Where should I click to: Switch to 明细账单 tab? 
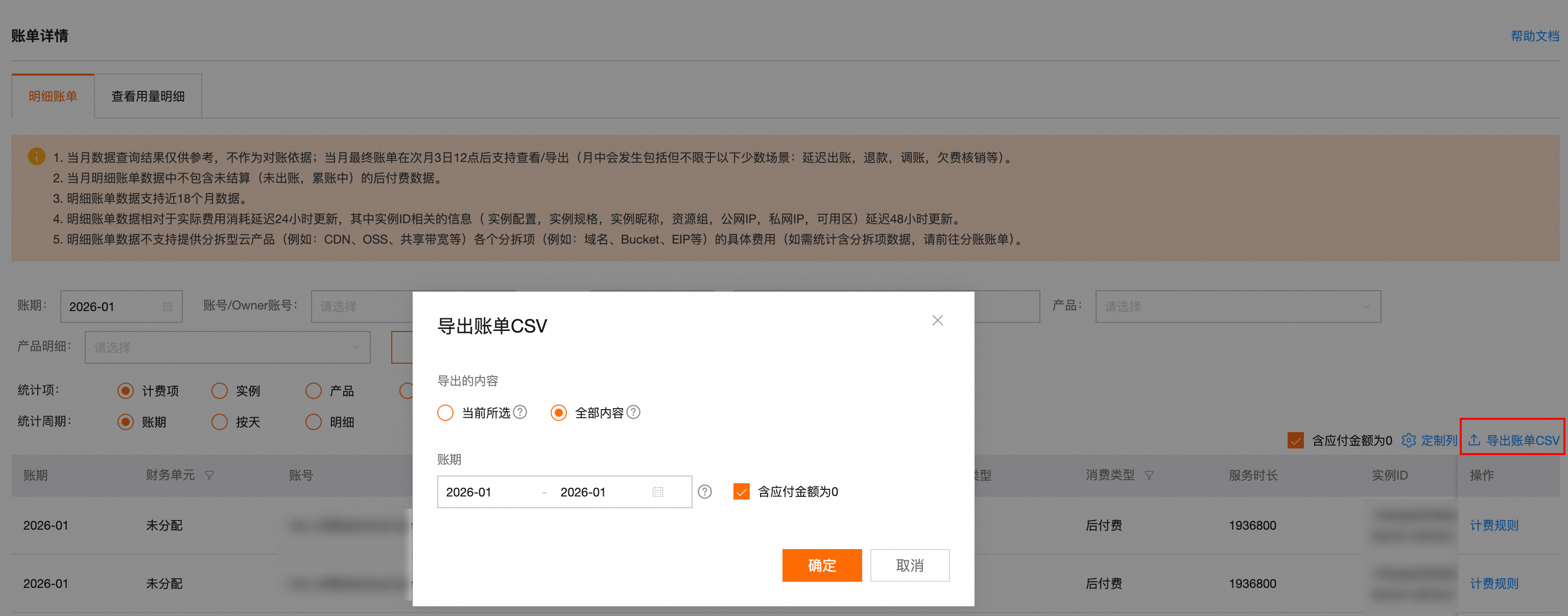[x=53, y=96]
